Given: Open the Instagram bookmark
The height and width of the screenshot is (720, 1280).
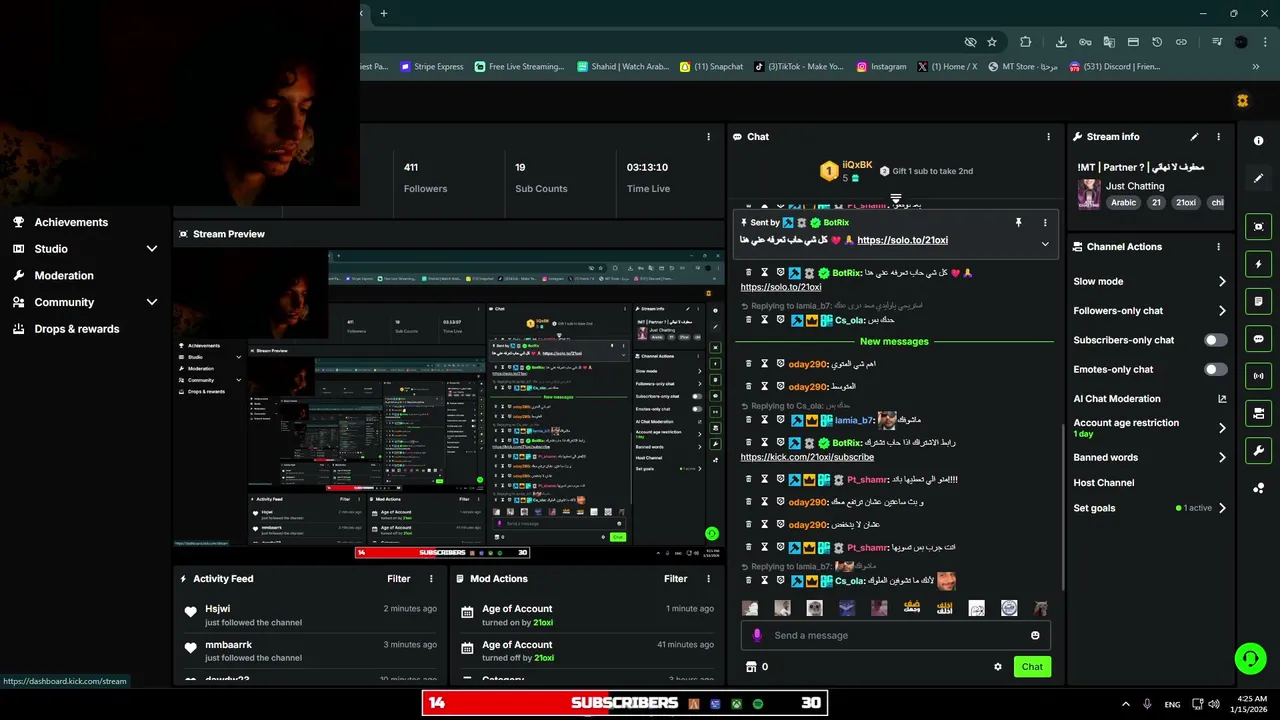Looking at the screenshot, I should click(881, 67).
